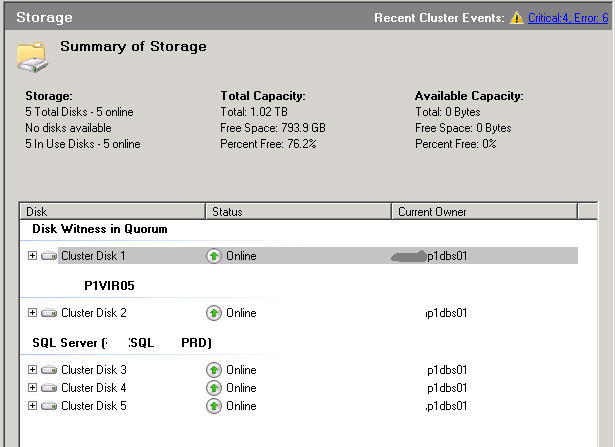Click the warning icon beside cluster events
The image size is (615, 447).
(x=516, y=18)
